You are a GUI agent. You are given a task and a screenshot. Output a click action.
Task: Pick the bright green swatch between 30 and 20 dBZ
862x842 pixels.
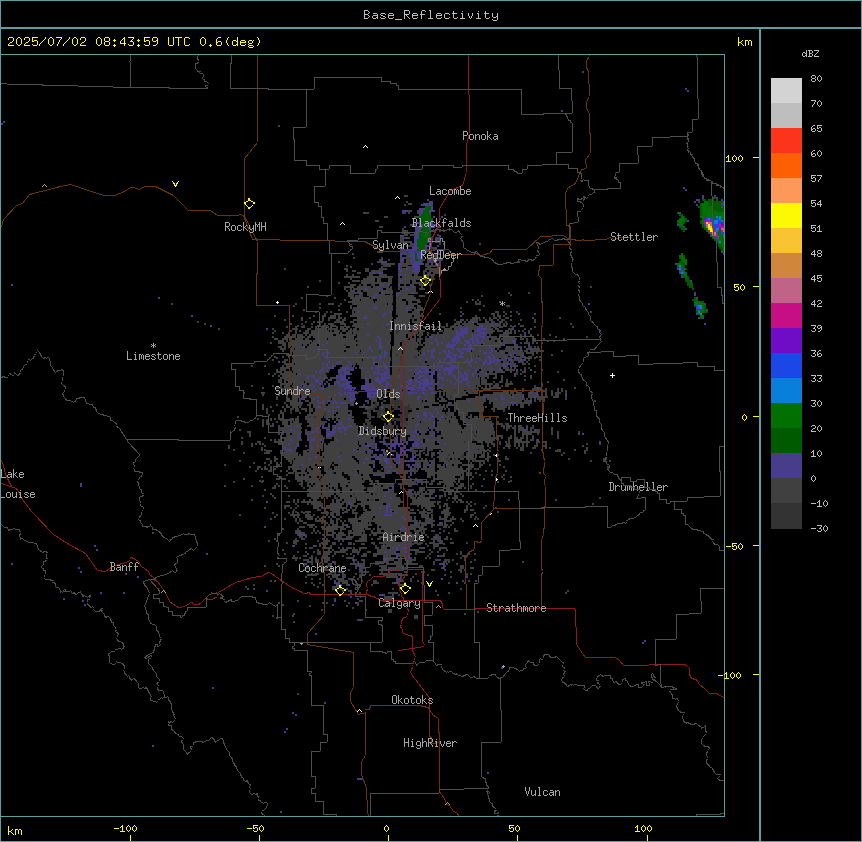pos(786,416)
